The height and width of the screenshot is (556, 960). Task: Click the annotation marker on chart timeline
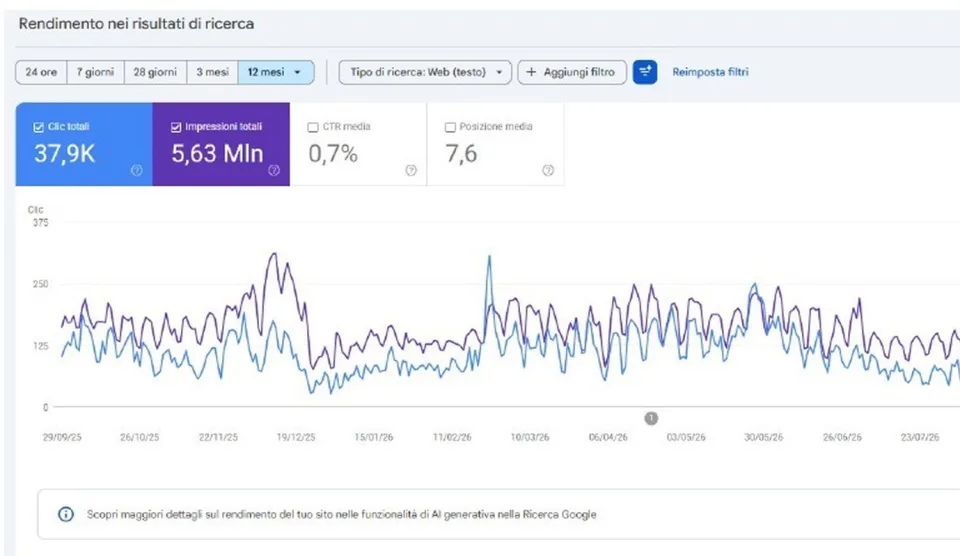pos(651,418)
